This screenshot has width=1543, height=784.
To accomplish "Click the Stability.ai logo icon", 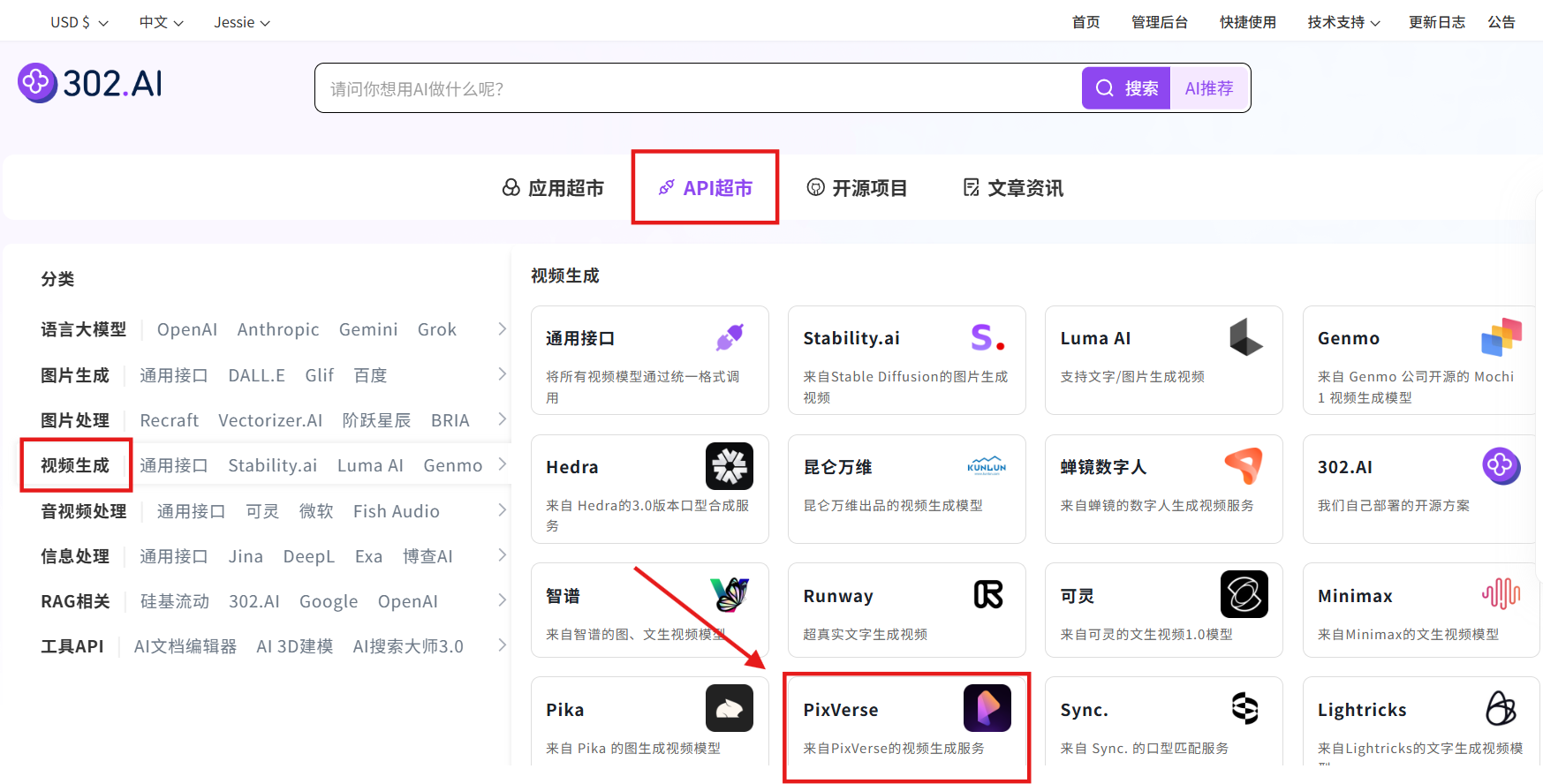I will coord(987,337).
